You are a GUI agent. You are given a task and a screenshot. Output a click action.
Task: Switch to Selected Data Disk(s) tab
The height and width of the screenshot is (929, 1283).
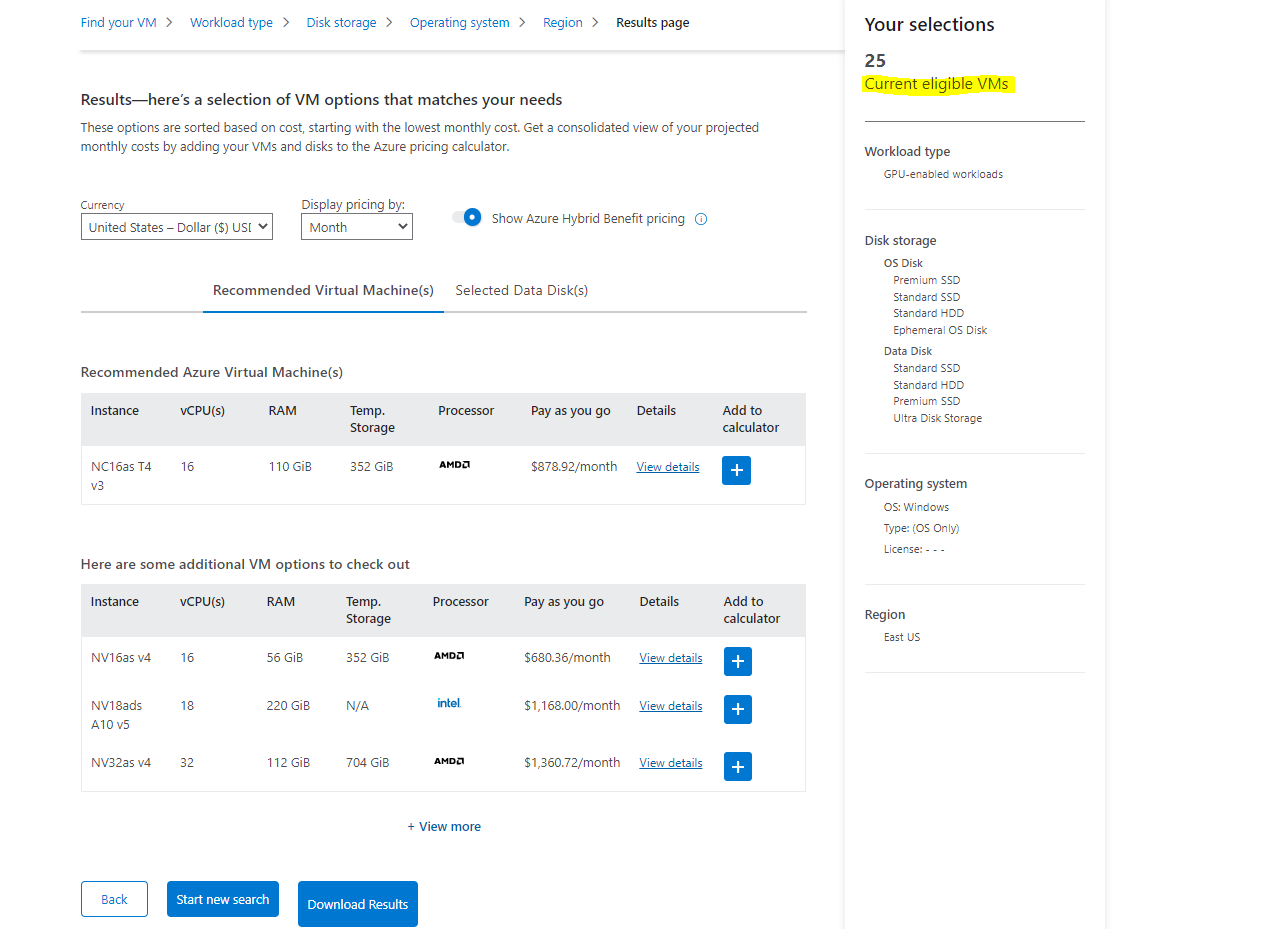tap(522, 290)
